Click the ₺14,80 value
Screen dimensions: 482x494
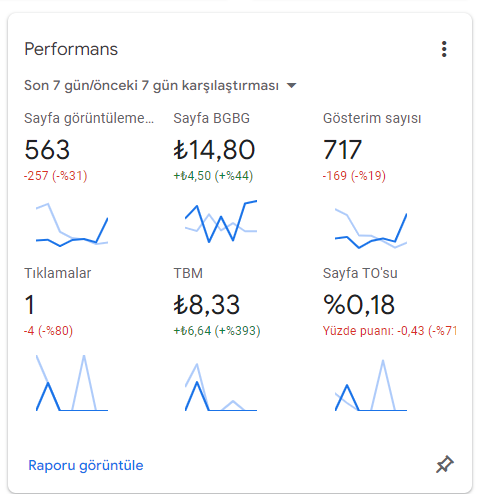[214, 150]
